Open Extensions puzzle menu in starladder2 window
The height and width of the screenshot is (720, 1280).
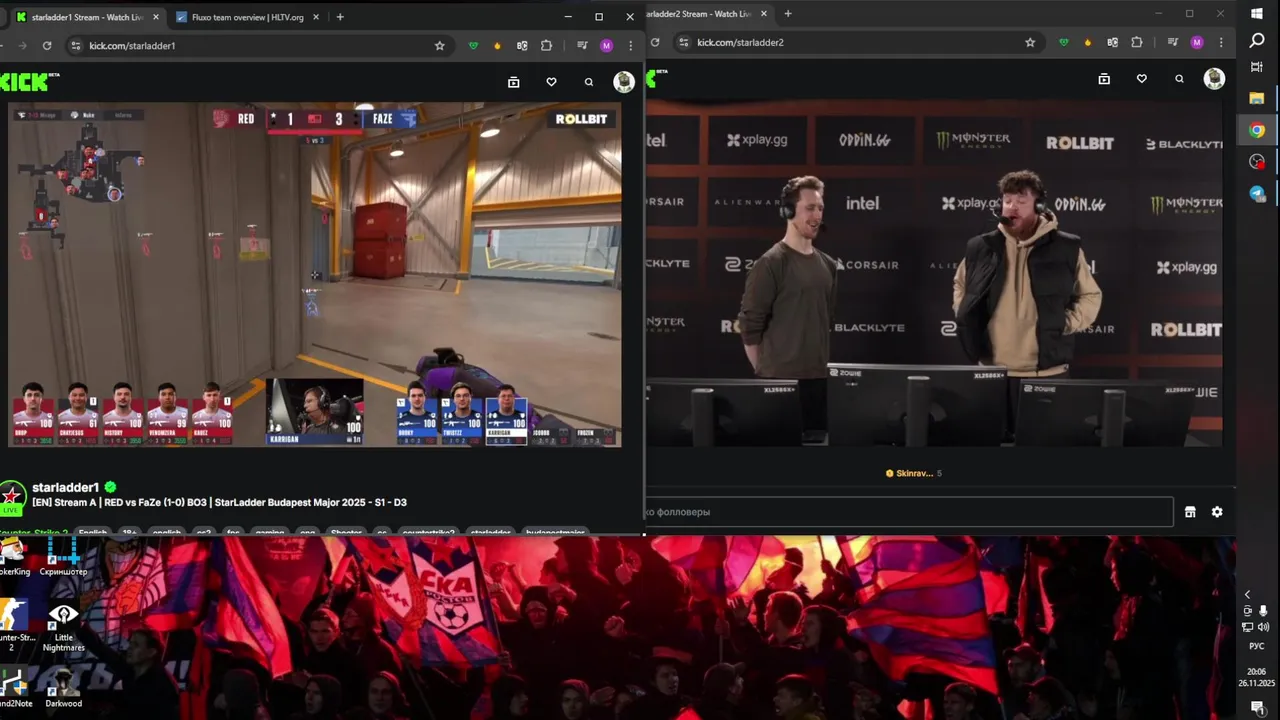tap(1137, 42)
